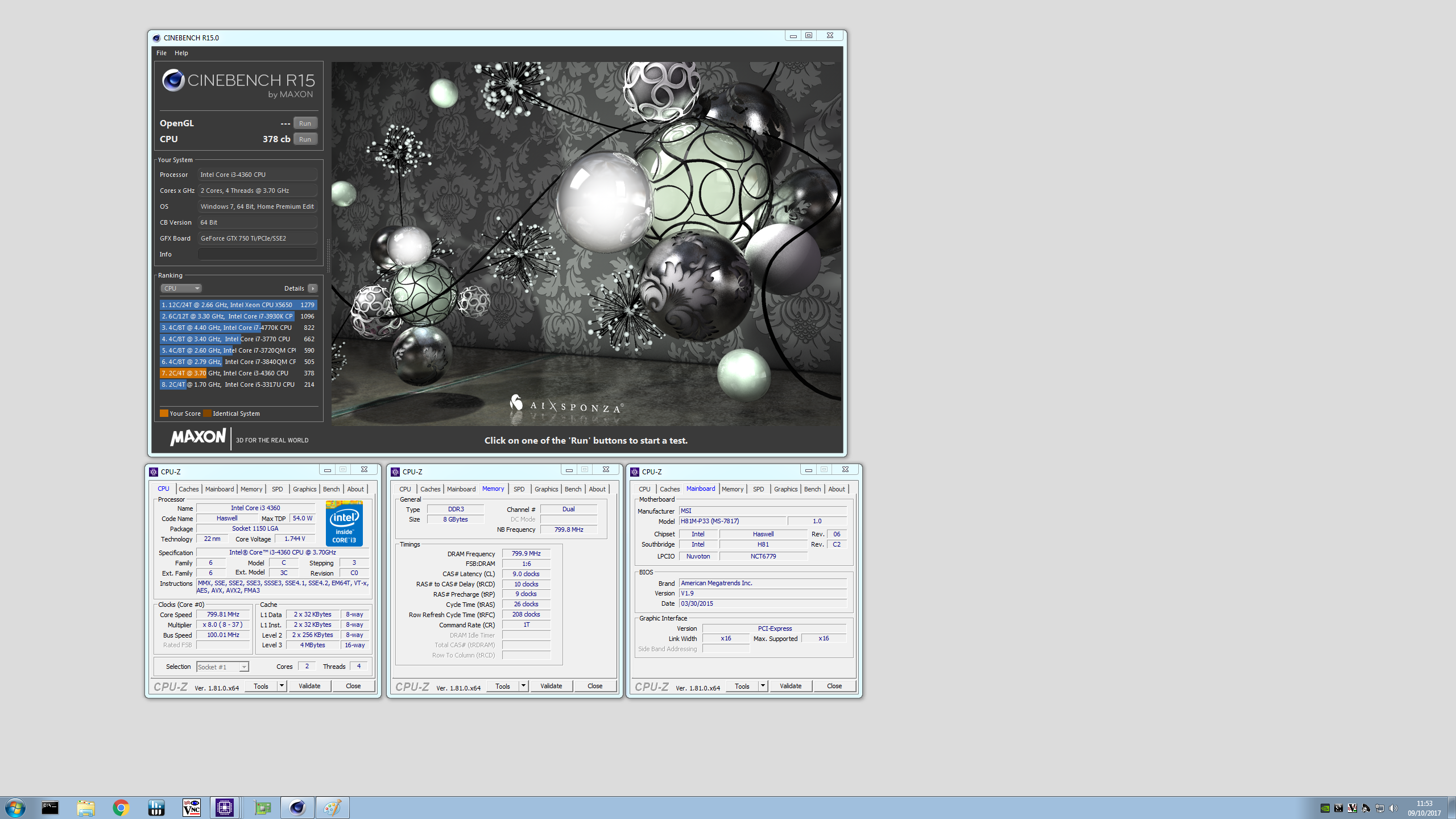The height and width of the screenshot is (819, 1456).
Task: Open the Socket #1 selection dropdown
Action: coord(222,667)
